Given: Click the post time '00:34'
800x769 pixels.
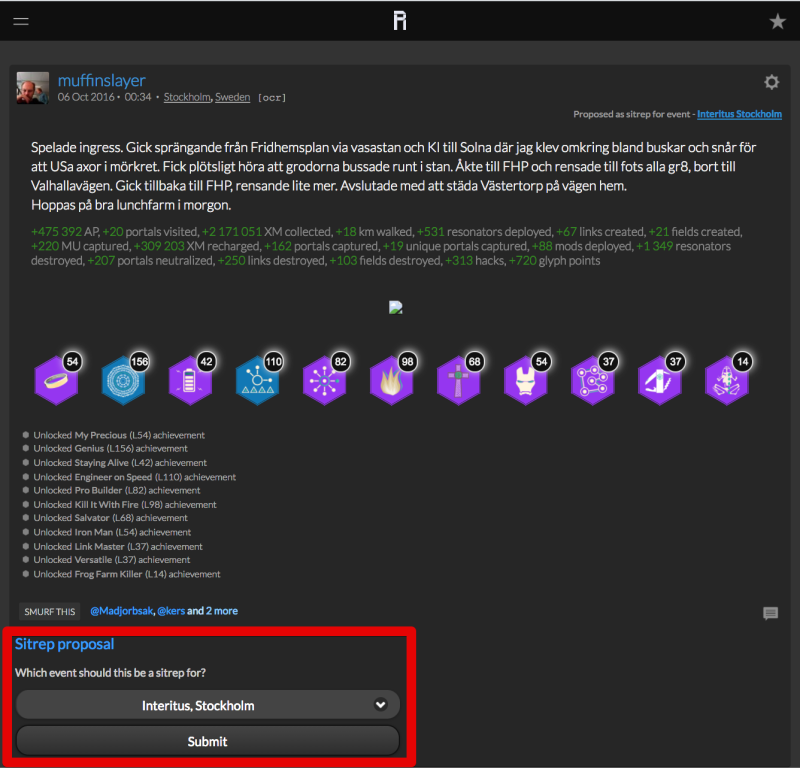Looking at the screenshot, I should point(138,97).
